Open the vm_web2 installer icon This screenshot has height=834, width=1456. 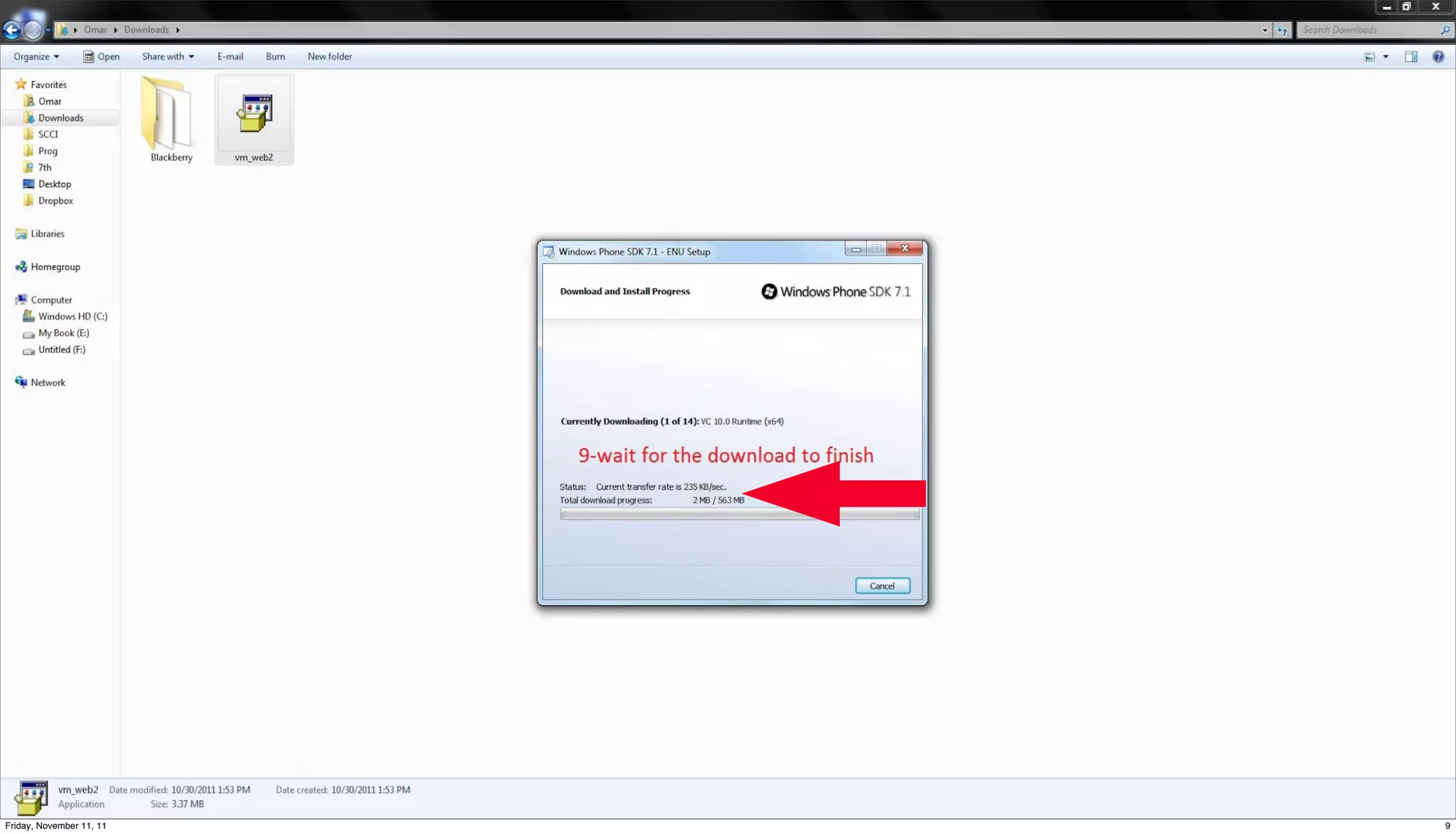pos(254,114)
